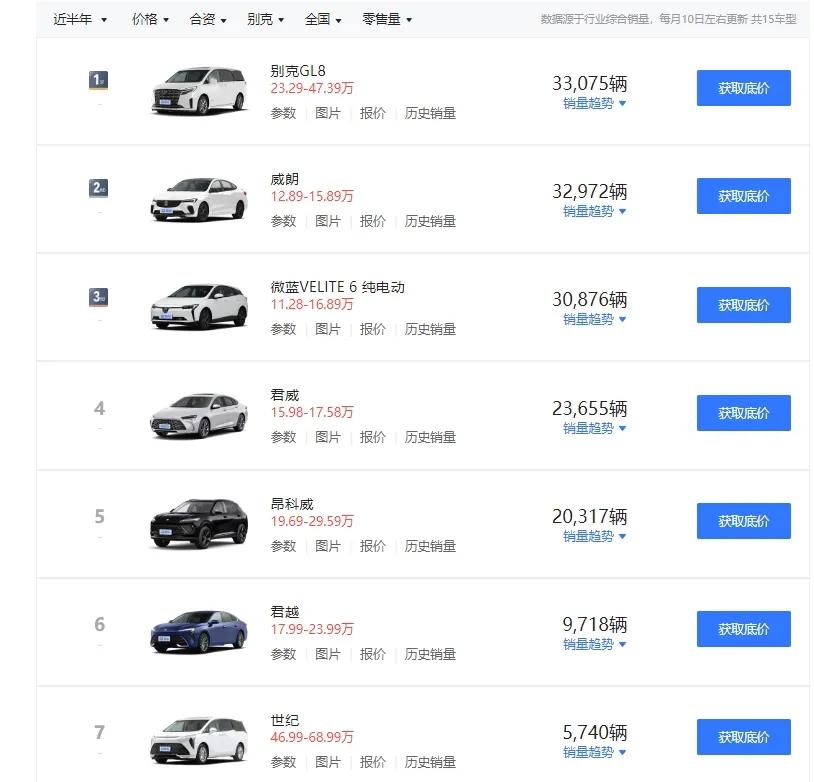Image resolution: width=814 pixels, height=782 pixels.
Task: Expand 销量趋势 under 君威 sales
Action: 594,428
